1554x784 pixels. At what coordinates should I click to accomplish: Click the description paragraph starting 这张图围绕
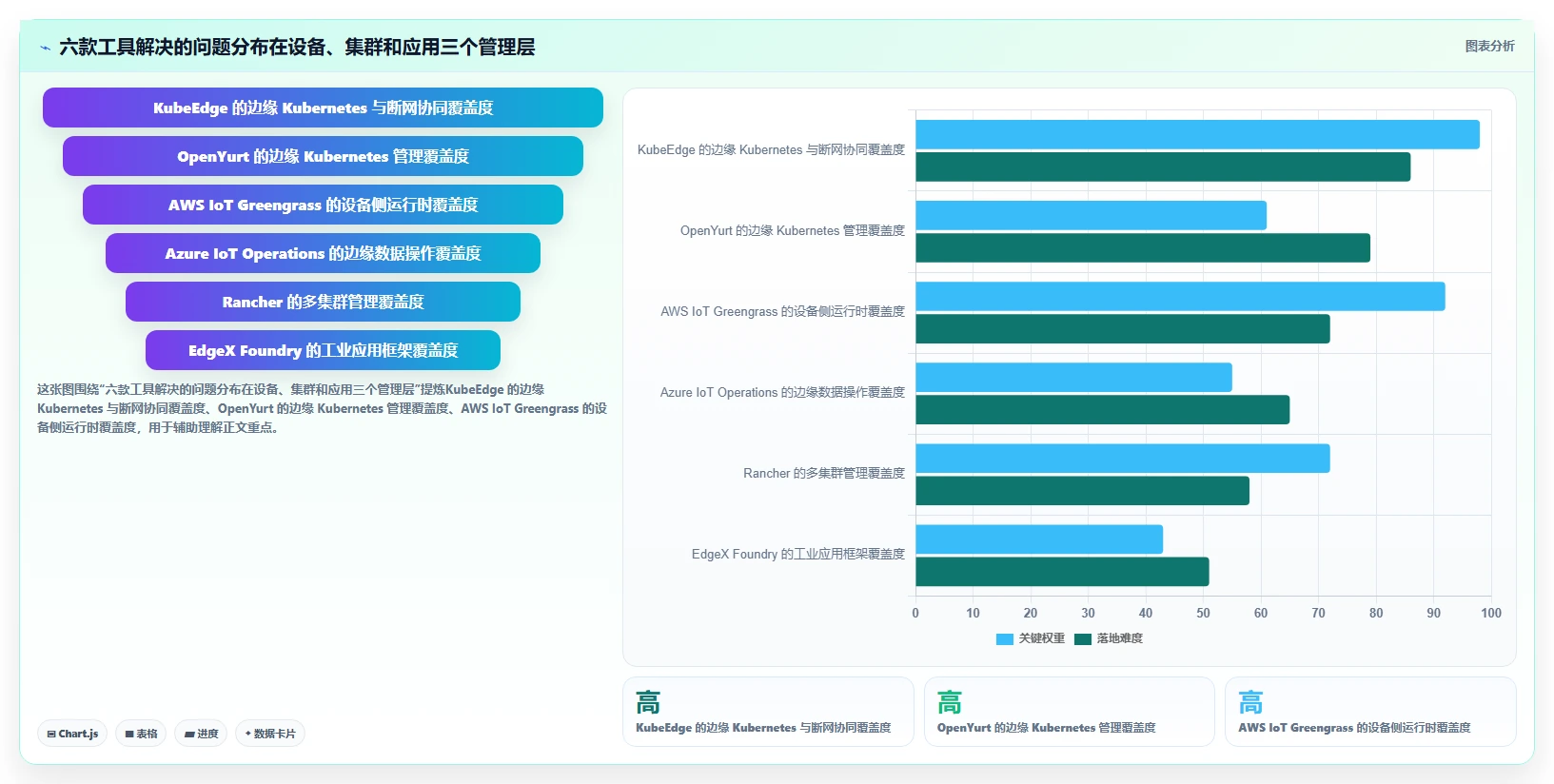(322, 408)
